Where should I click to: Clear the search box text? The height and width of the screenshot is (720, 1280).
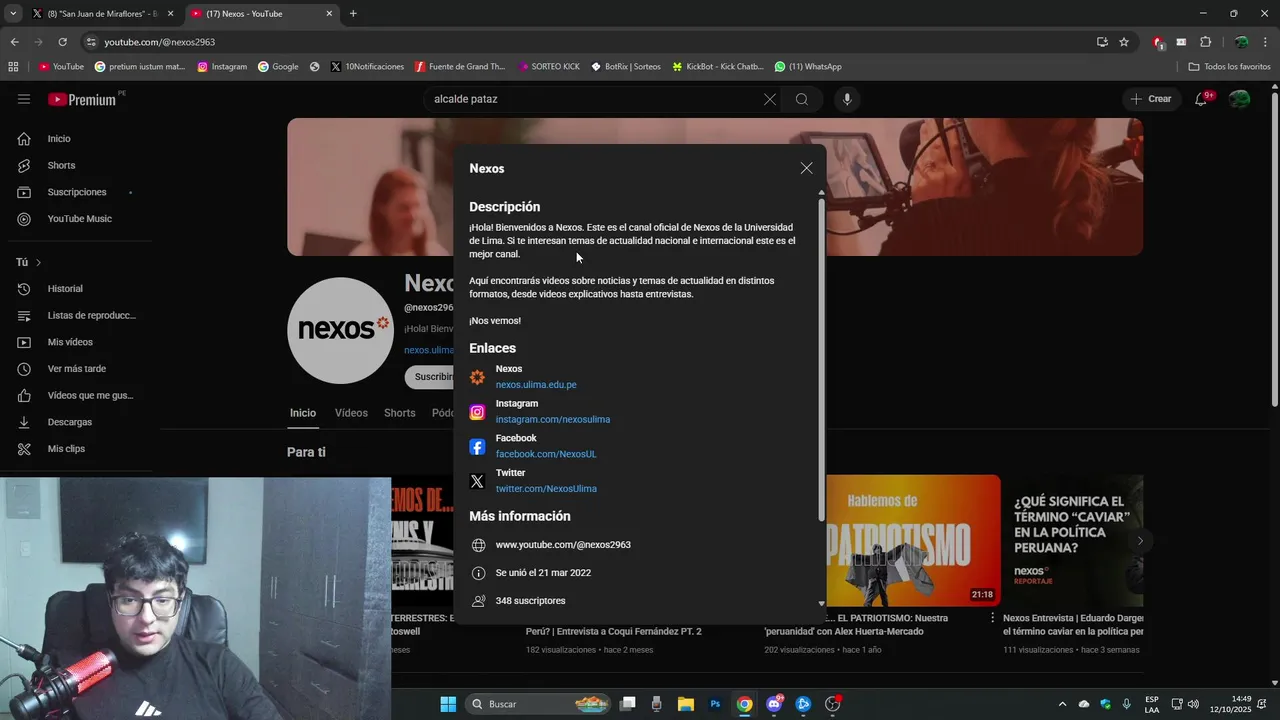[769, 99]
